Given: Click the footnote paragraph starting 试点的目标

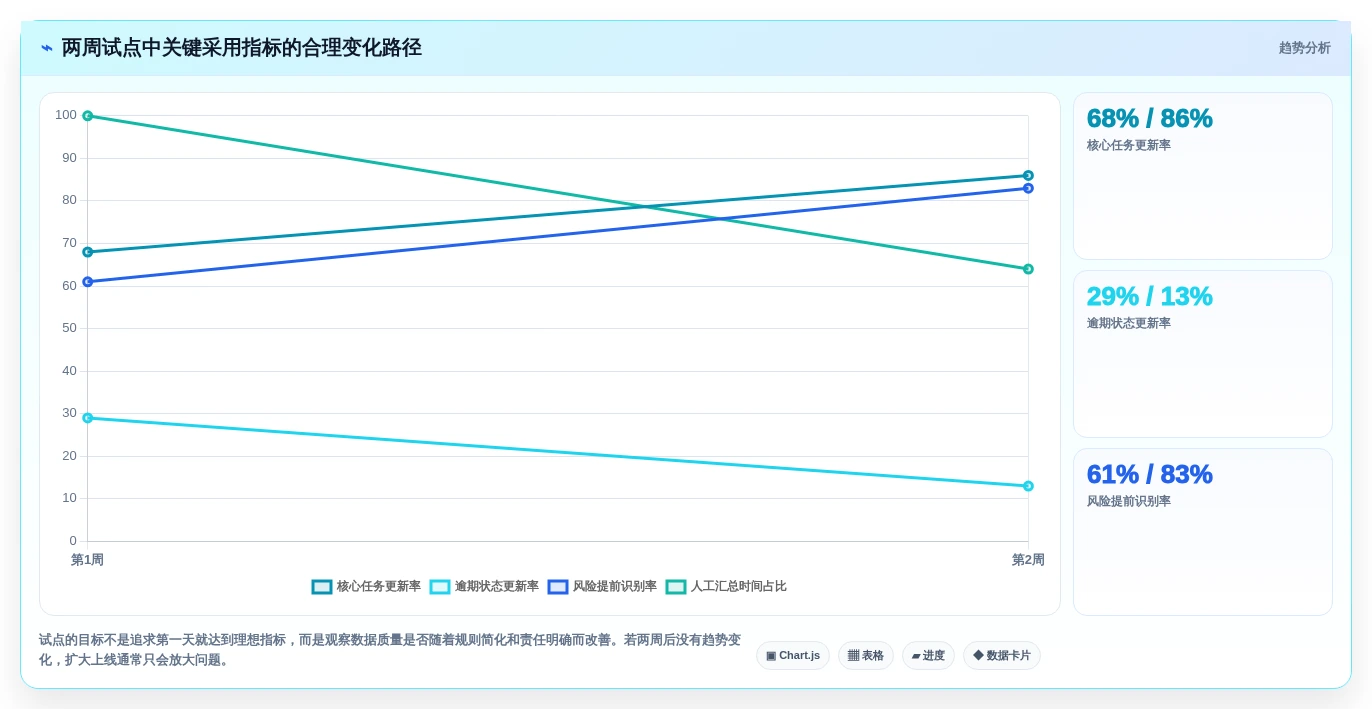Looking at the screenshot, I should (x=390, y=650).
